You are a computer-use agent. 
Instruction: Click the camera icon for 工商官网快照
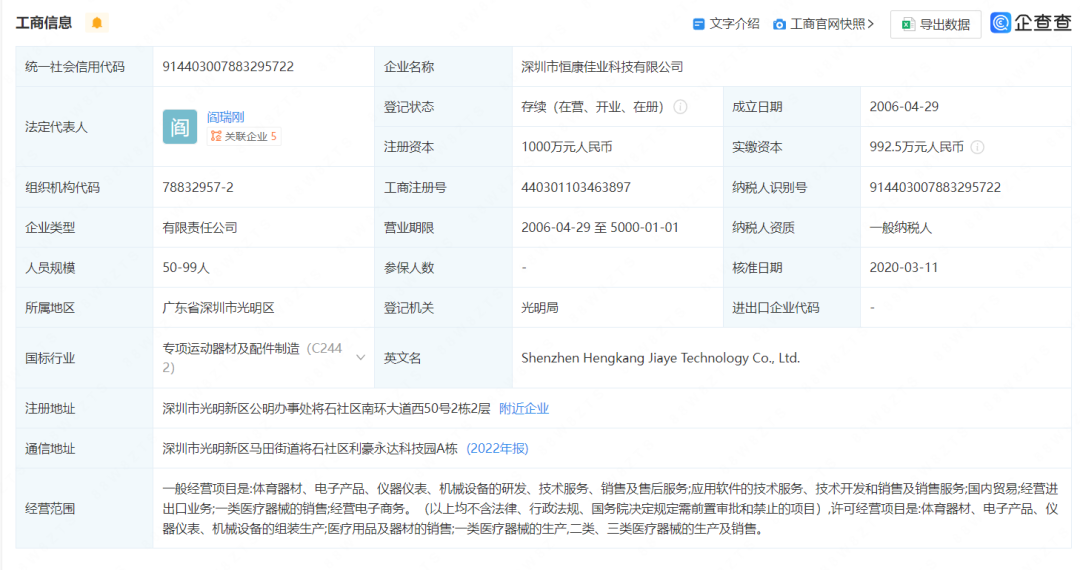pyautogui.click(x=779, y=23)
